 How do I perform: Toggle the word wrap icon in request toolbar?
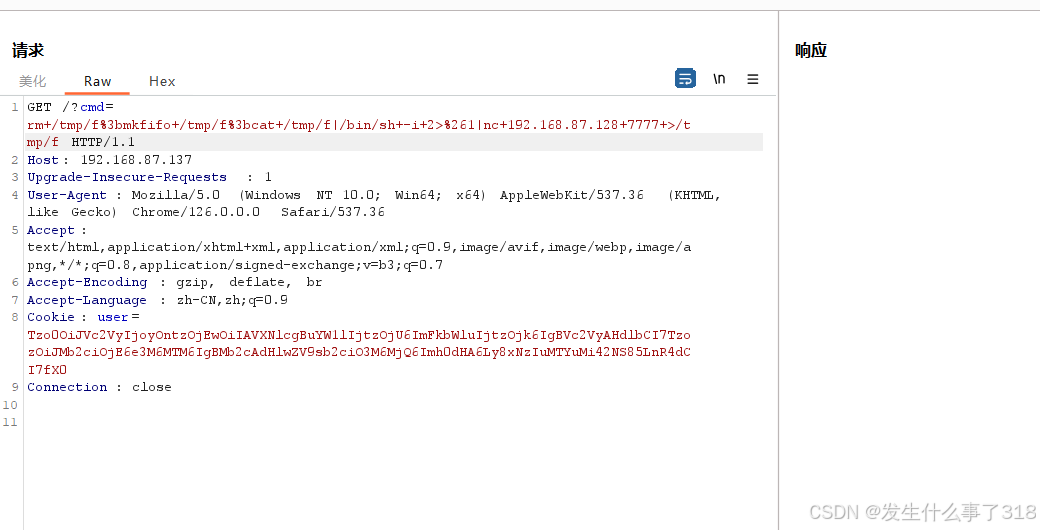tap(685, 79)
